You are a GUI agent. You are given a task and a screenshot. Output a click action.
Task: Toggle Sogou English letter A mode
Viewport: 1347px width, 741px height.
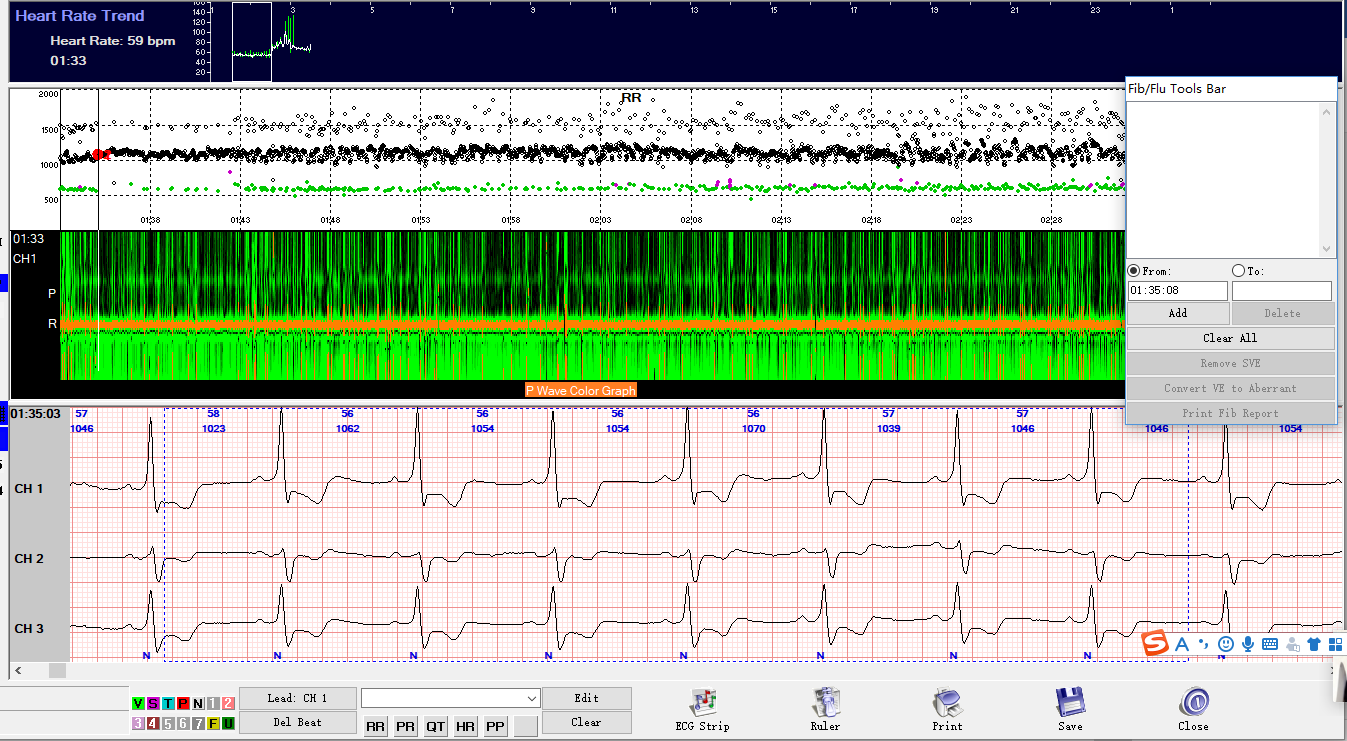(x=1182, y=644)
